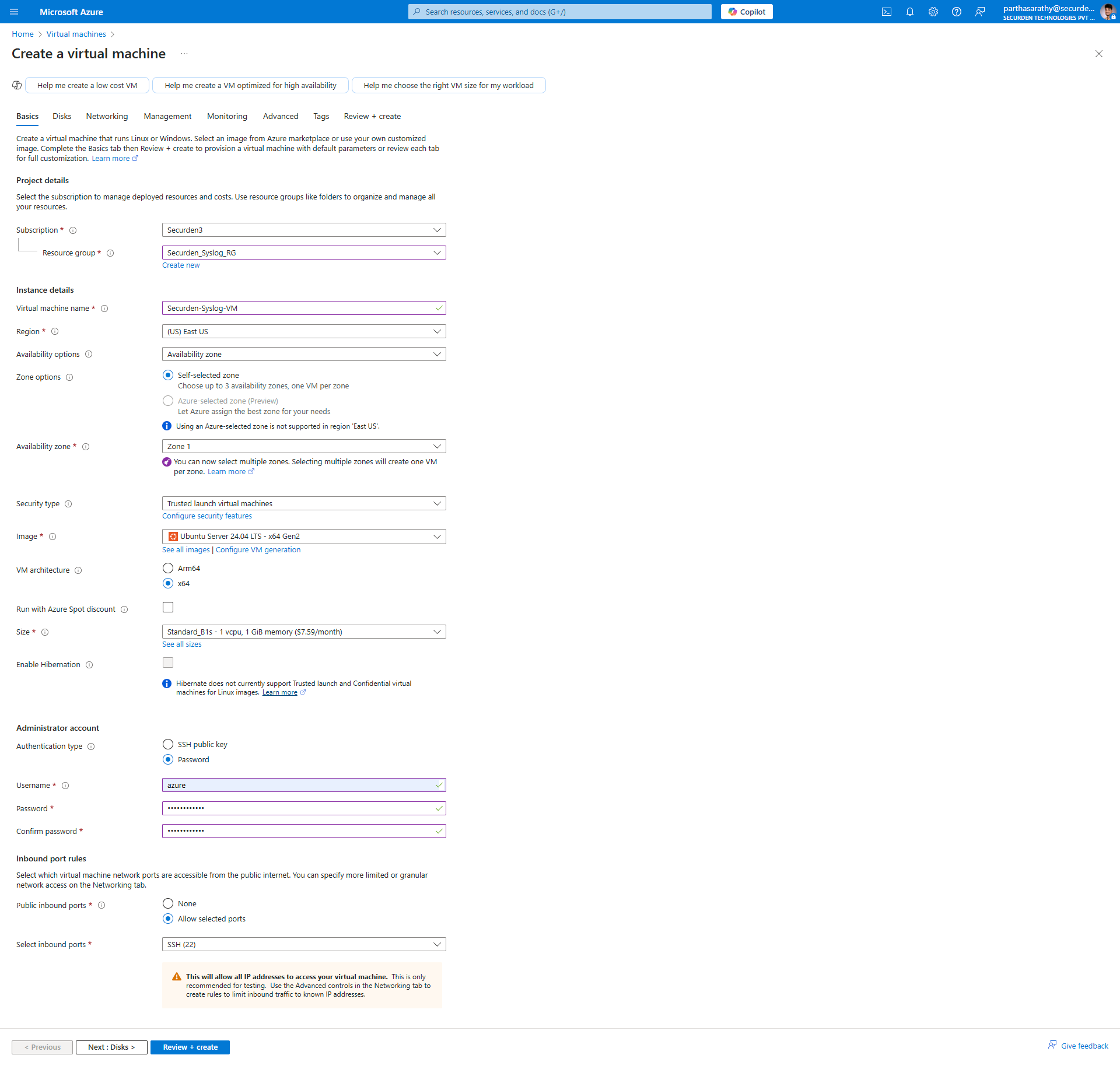Show info tooltip for Size

click(x=45, y=632)
